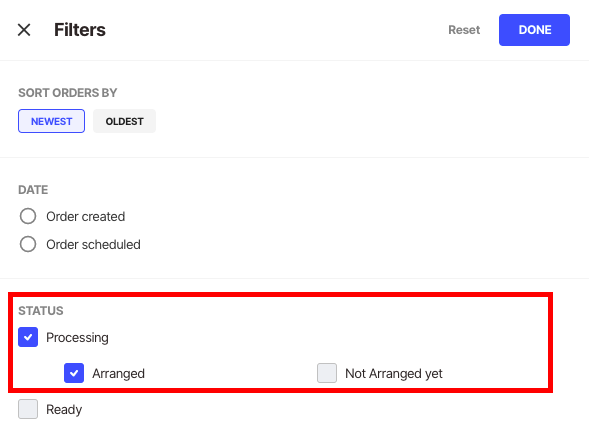
Task: Click the SORT ORDERS BY heading
Action: click(x=68, y=93)
